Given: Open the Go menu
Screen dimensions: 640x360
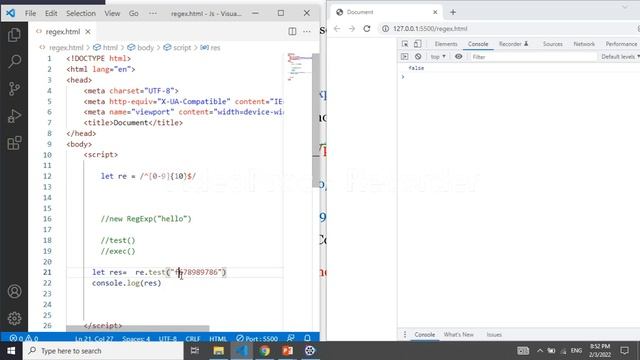Looking at the screenshot, I should click(x=134, y=13).
